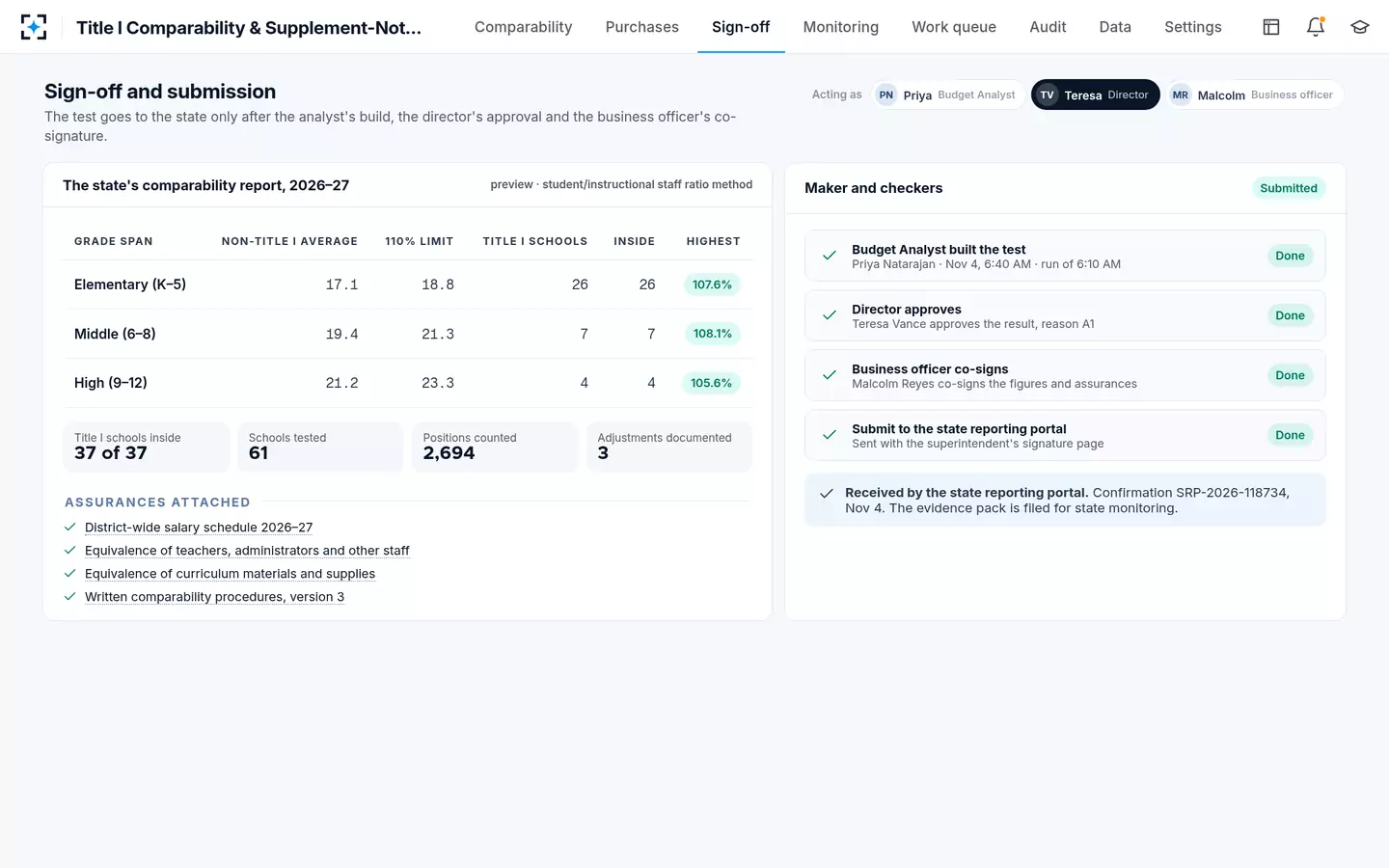
Task: Click the PN avatar for Priya
Action: (886, 95)
